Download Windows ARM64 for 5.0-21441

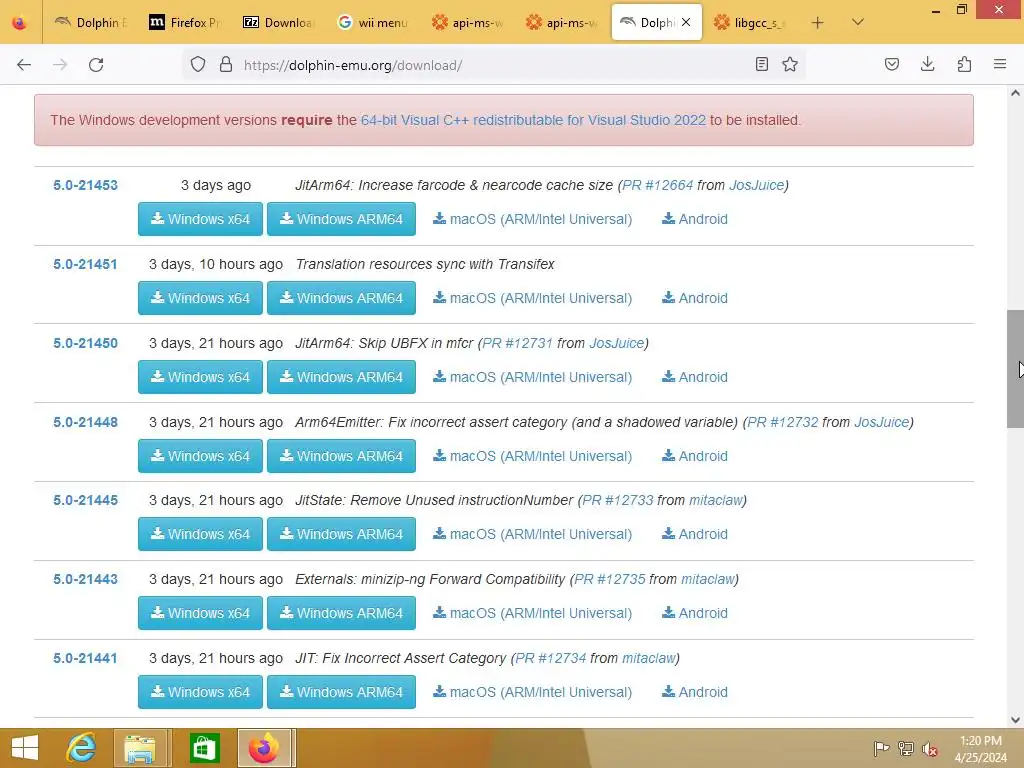click(342, 692)
